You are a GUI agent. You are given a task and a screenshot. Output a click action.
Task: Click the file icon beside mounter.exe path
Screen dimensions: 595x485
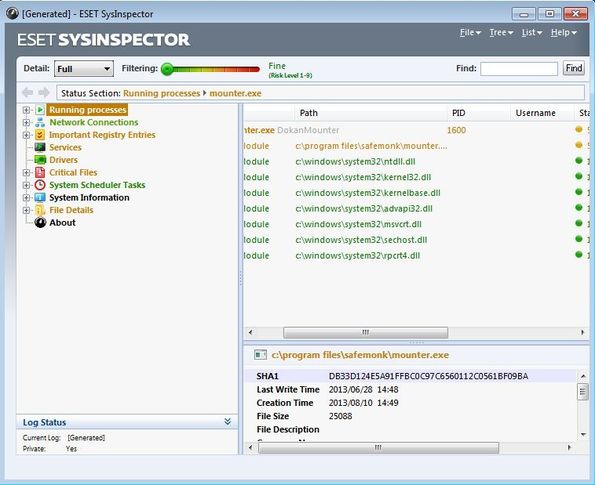(x=260, y=355)
